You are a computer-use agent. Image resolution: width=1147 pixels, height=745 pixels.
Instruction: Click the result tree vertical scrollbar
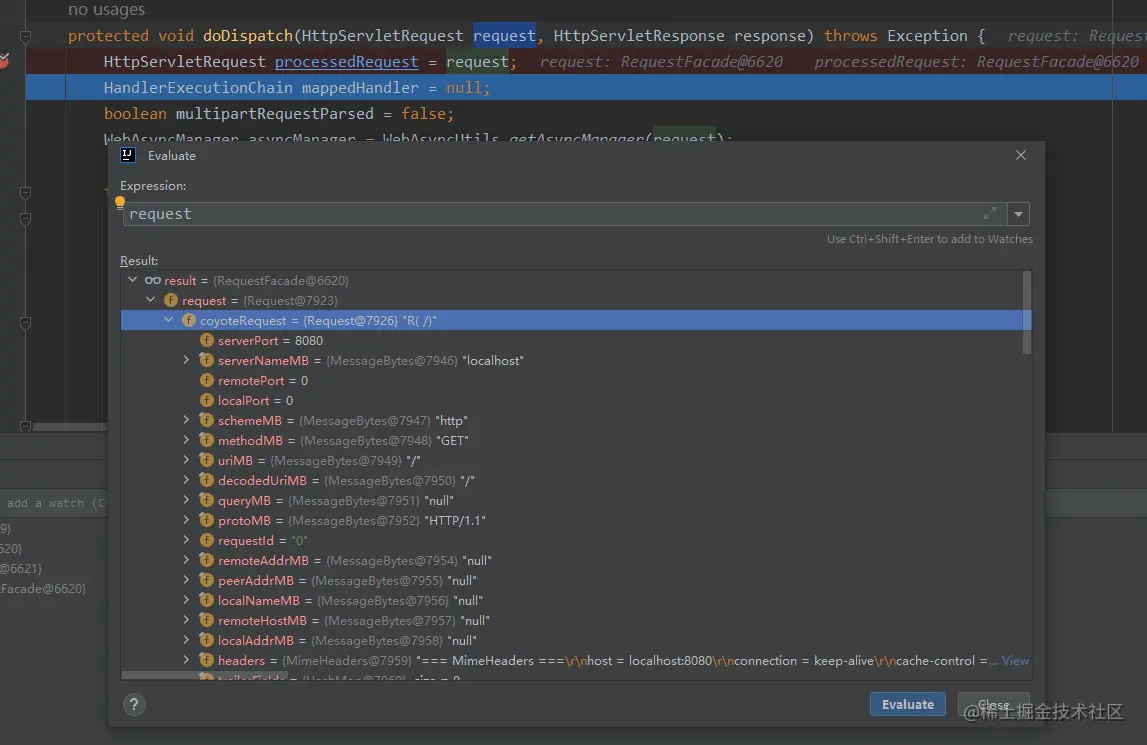(1026, 313)
